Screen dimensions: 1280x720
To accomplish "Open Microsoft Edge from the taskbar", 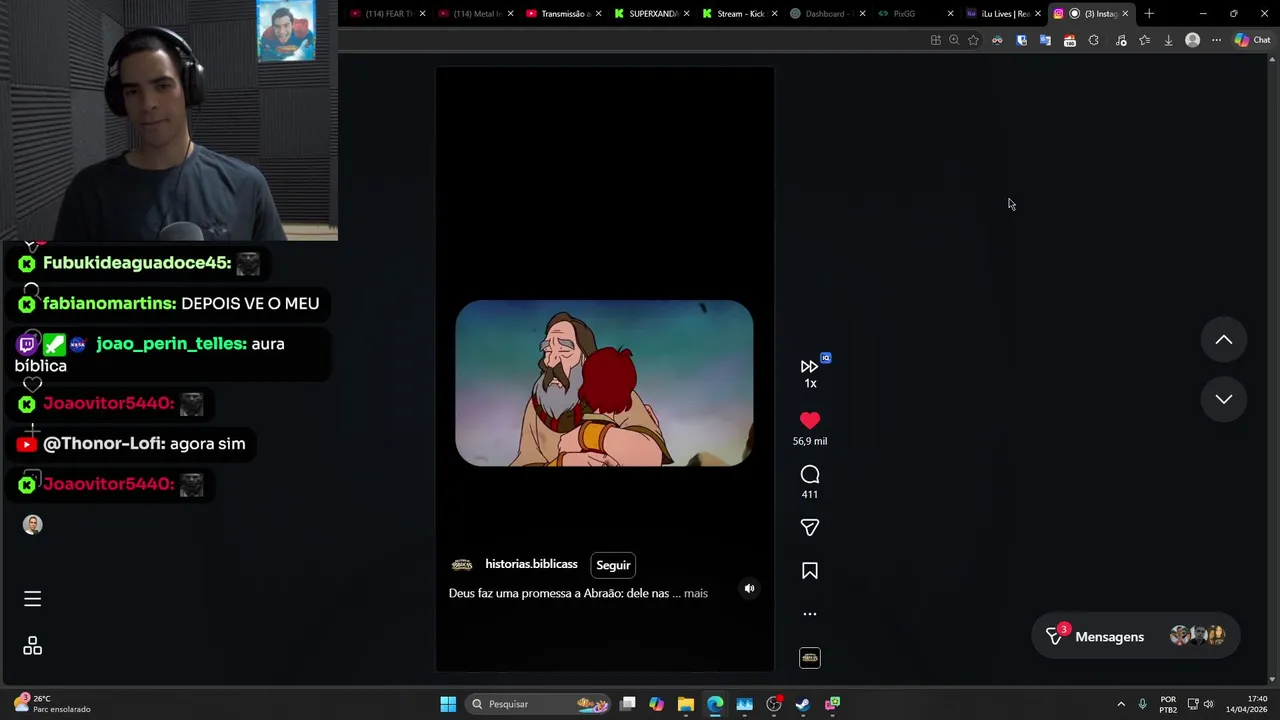I will coord(715,704).
